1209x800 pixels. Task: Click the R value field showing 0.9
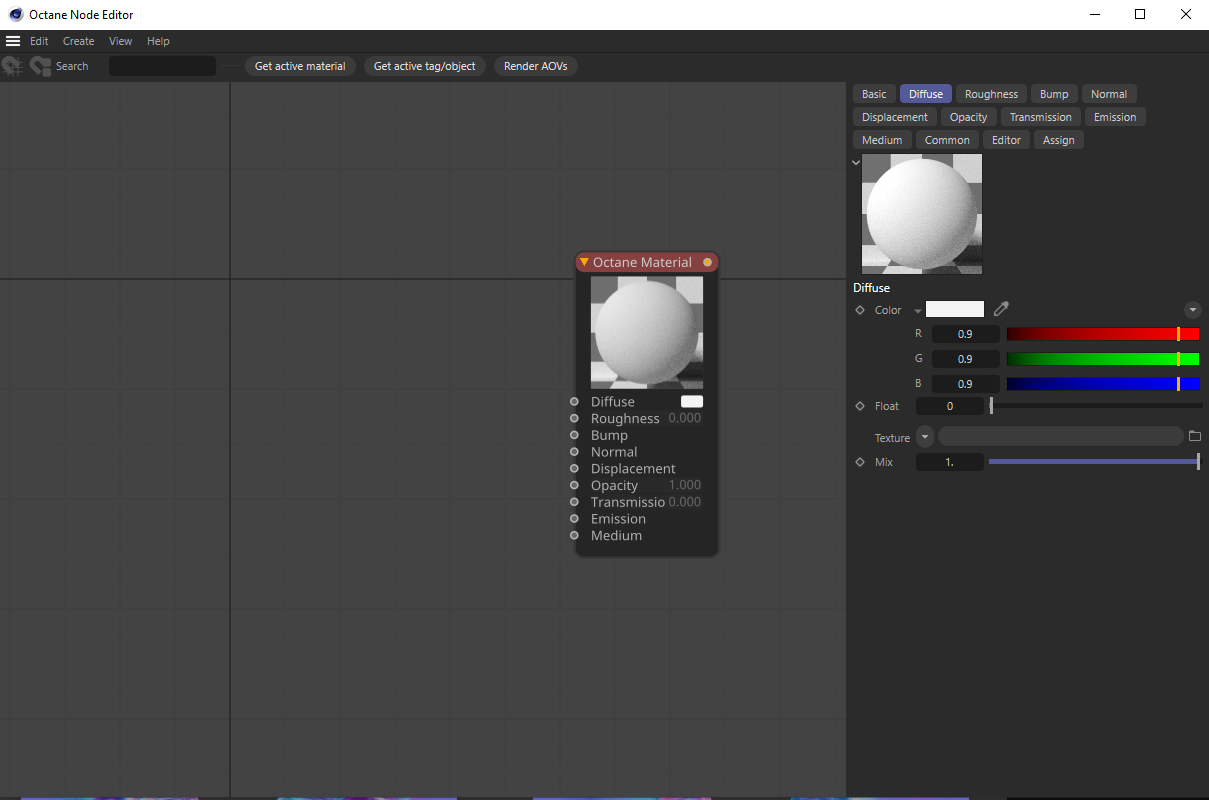click(965, 334)
